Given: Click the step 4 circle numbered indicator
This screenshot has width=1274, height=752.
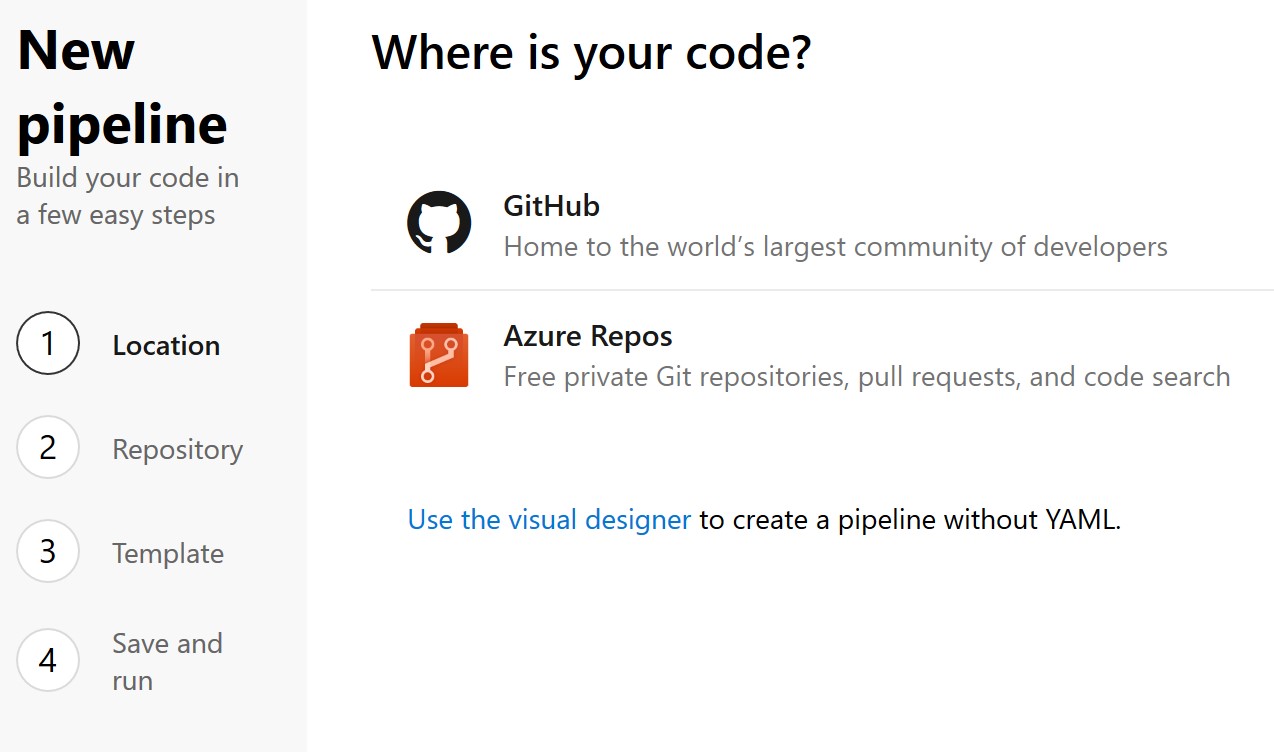Looking at the screenshot, I should pyautogui.click(x=47, y=660).
